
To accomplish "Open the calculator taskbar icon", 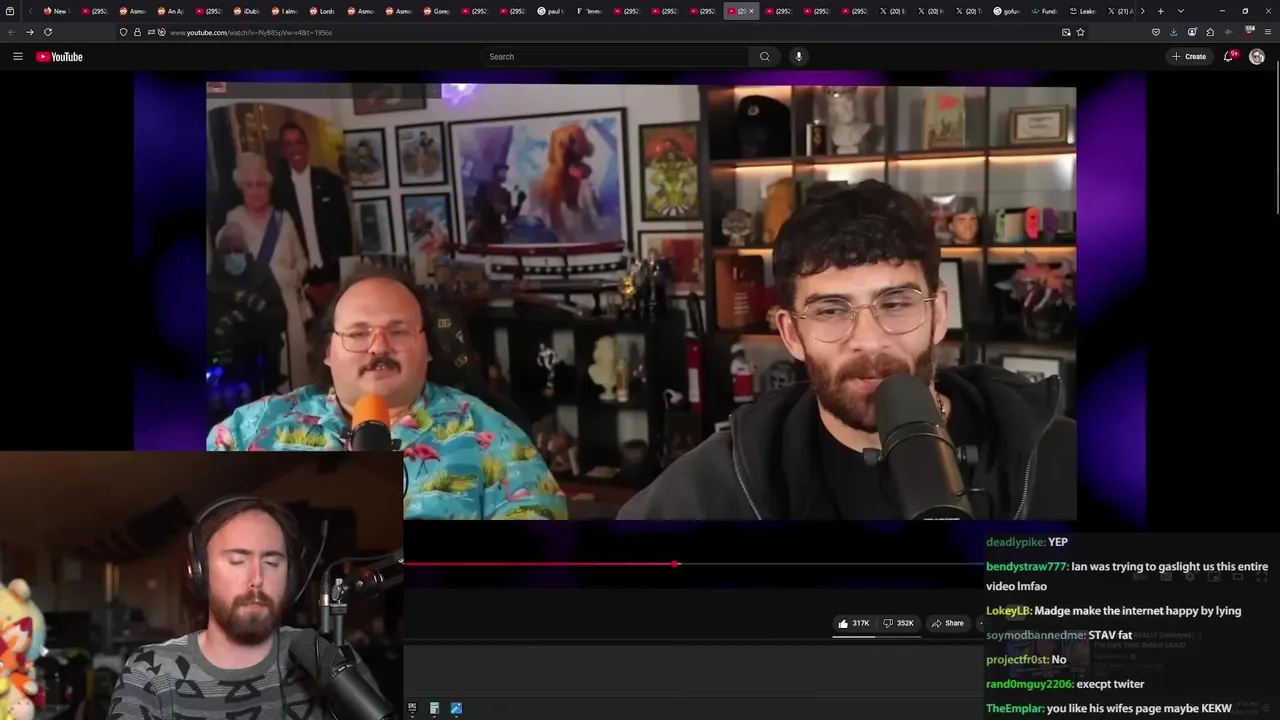I will (434, 708).
